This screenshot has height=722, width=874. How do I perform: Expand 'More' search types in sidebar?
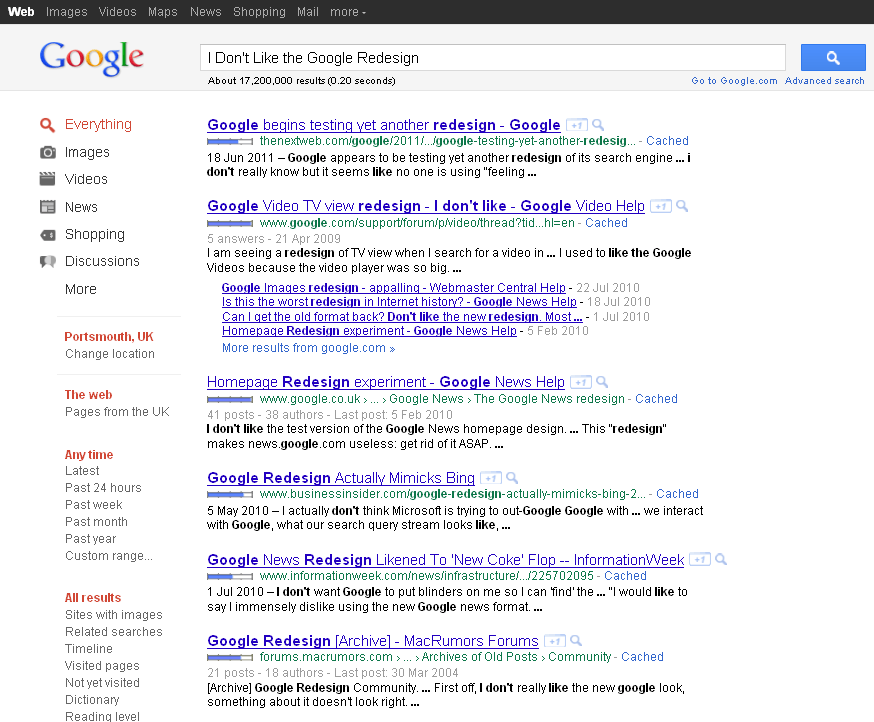pyautogui.click(x=81, y=289)
